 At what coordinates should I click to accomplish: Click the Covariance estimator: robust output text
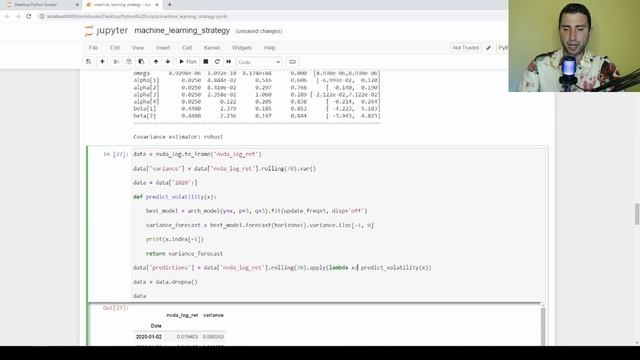coord(178,137)
